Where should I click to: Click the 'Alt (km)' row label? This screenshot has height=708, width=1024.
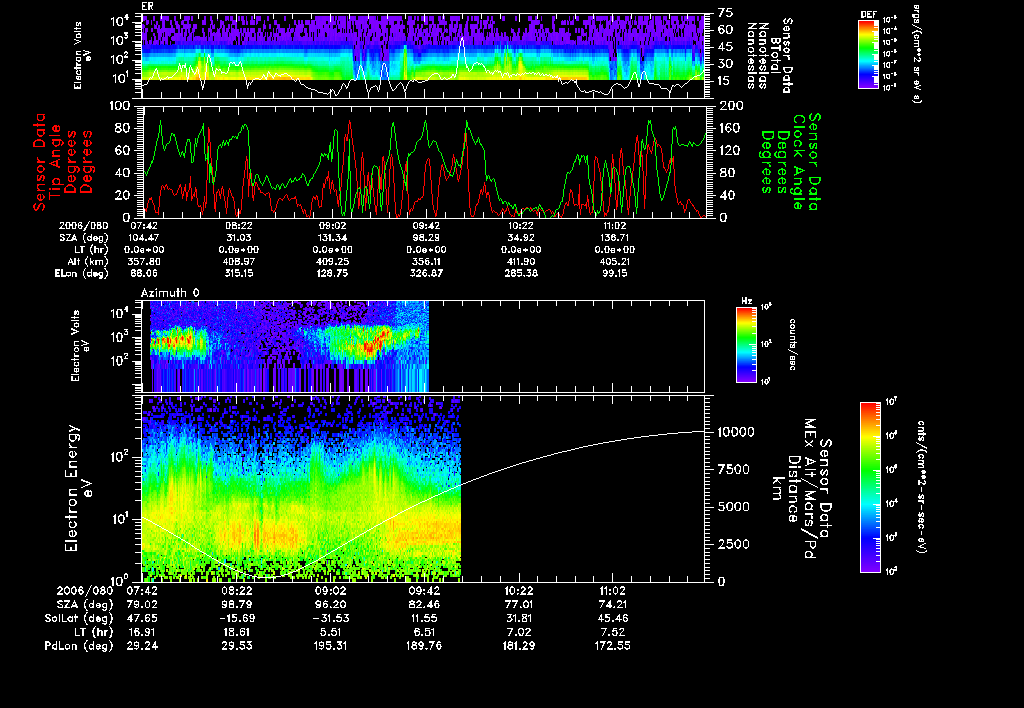[88, 262]
